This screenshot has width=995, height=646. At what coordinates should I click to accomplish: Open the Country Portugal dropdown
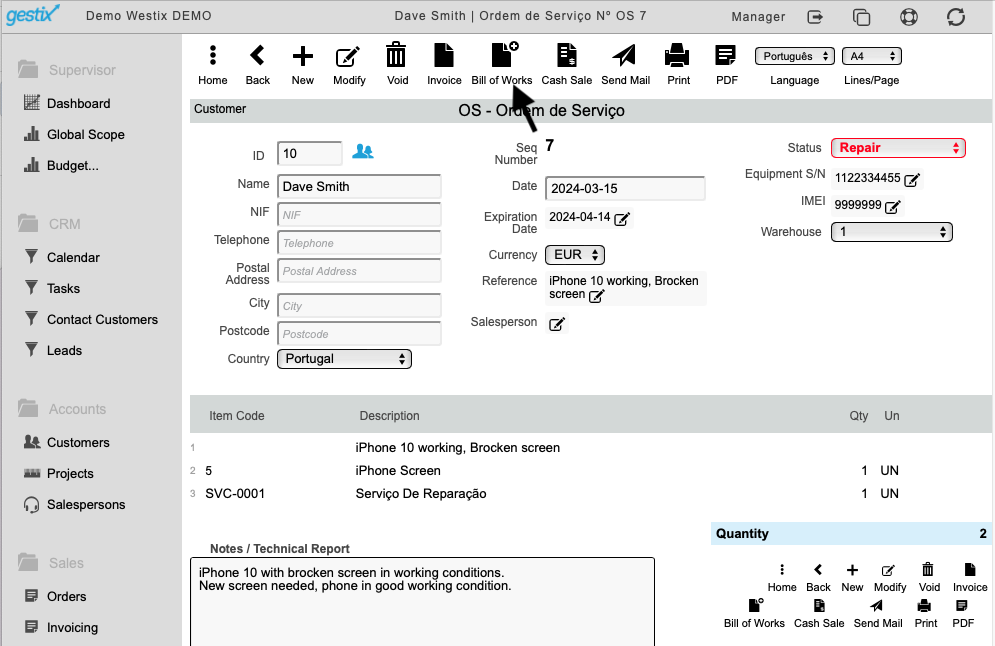pos(345,359)
